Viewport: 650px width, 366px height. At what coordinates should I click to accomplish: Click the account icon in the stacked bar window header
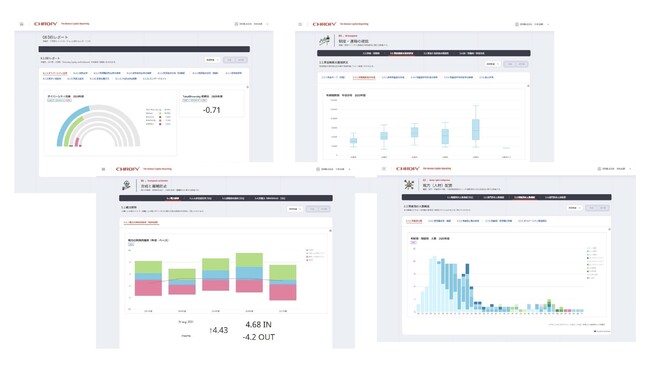tap(318, 169)
